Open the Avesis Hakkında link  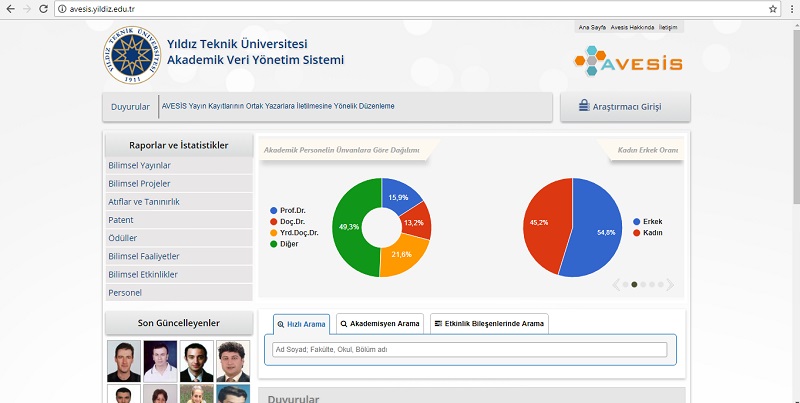tap(632, 27)
